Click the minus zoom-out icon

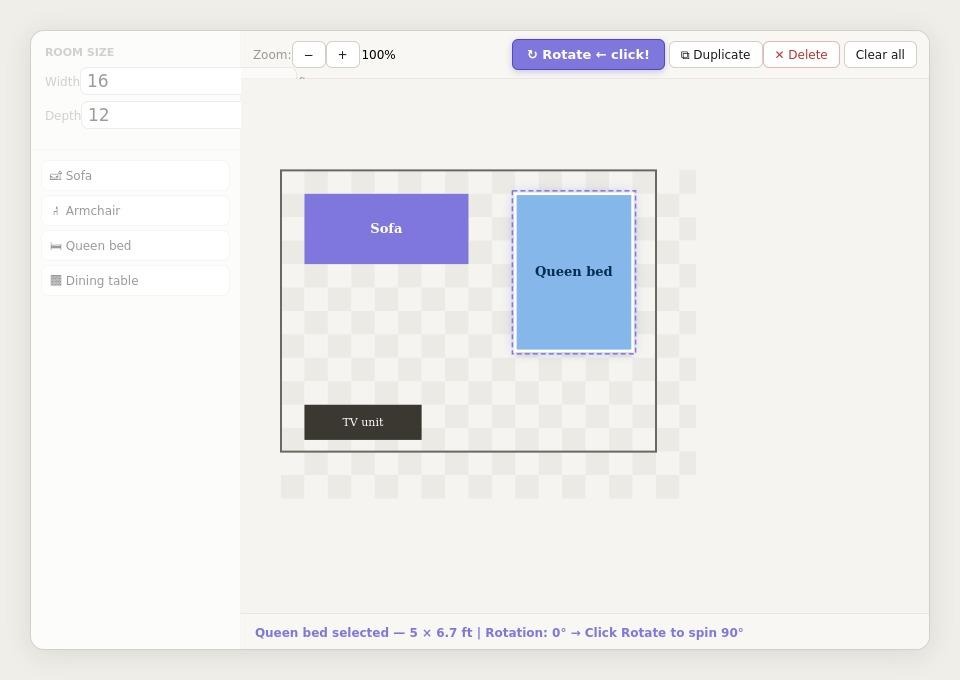point(308,54)
